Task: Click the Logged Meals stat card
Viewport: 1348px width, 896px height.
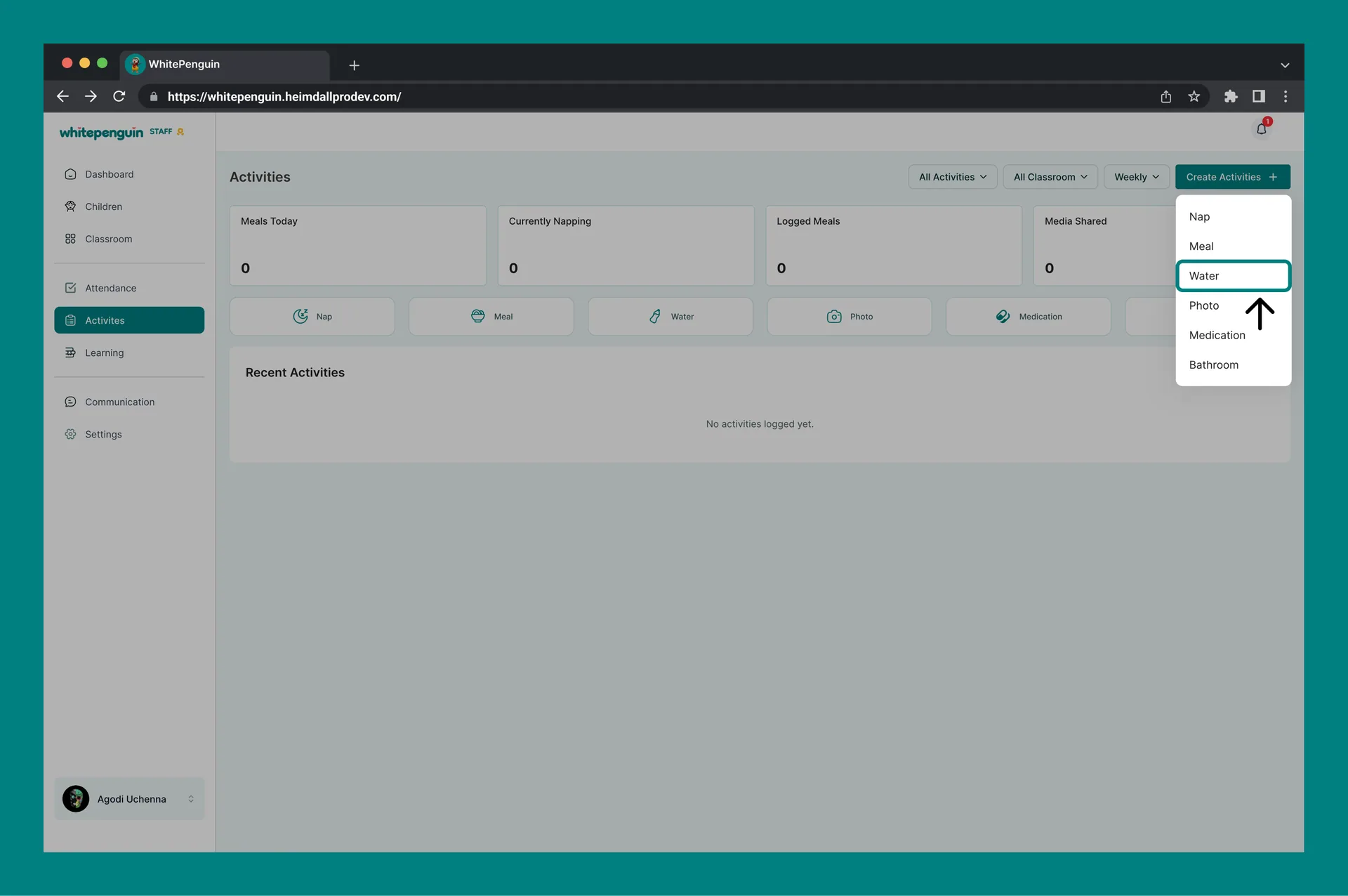Action: click(x=894, y=246)
